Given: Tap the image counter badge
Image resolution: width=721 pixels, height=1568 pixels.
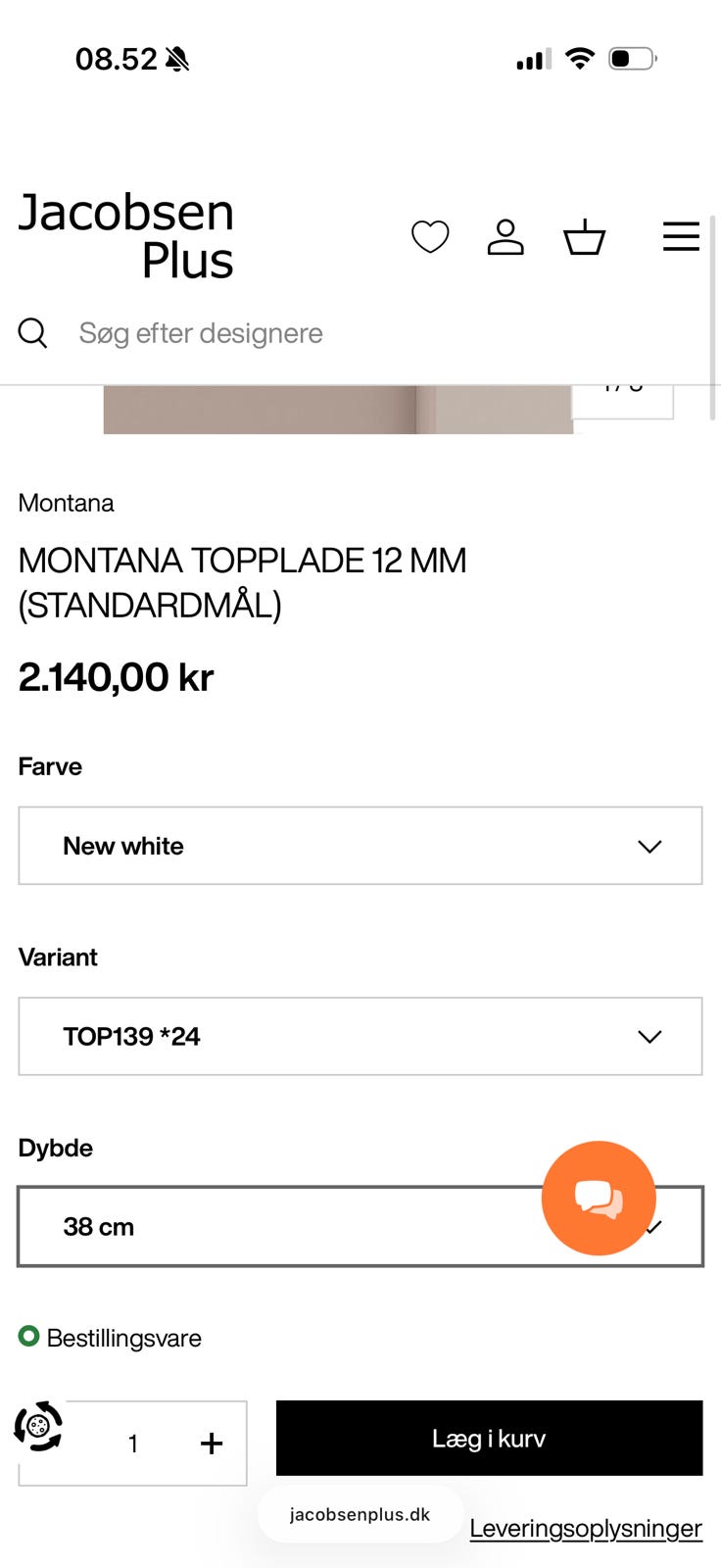Looking at the screenshot, I should pos(623,402).
